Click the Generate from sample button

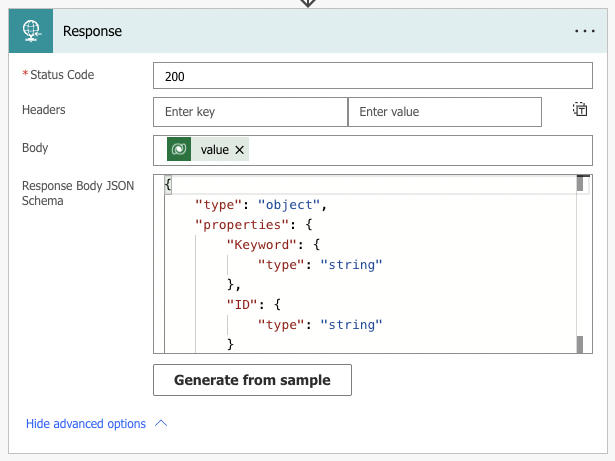(252, 380)
